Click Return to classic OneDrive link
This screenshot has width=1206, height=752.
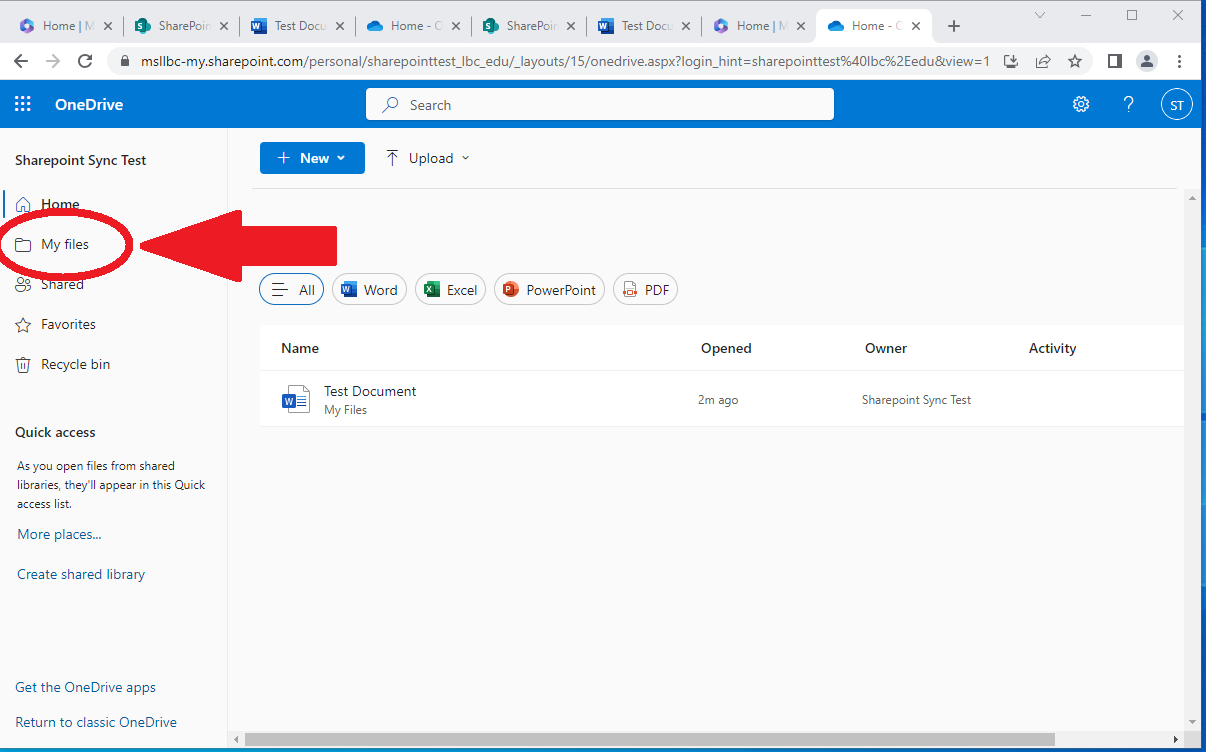(x=96, y=722)
